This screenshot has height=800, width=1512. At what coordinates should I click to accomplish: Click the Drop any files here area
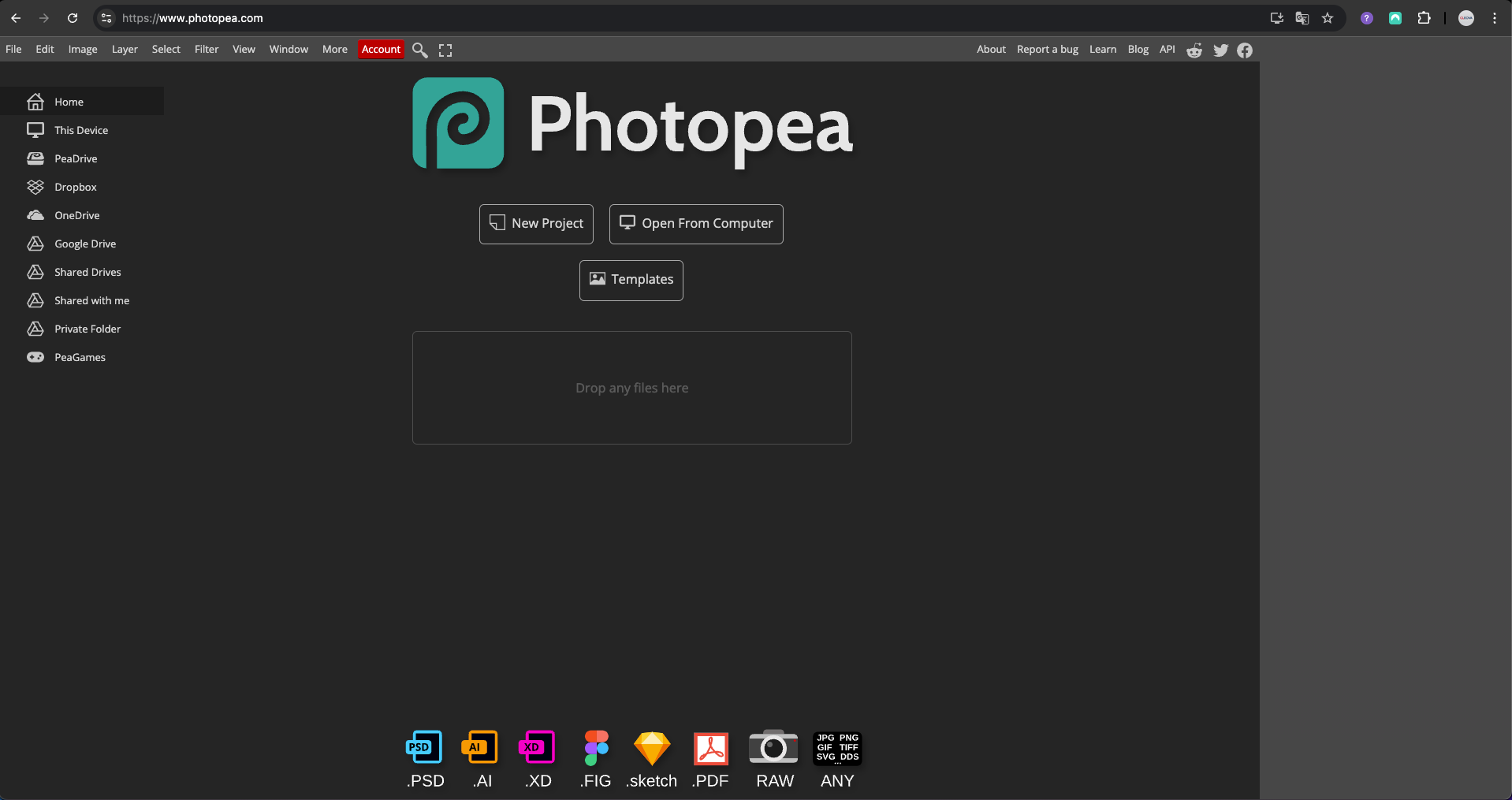click(632, 388)
